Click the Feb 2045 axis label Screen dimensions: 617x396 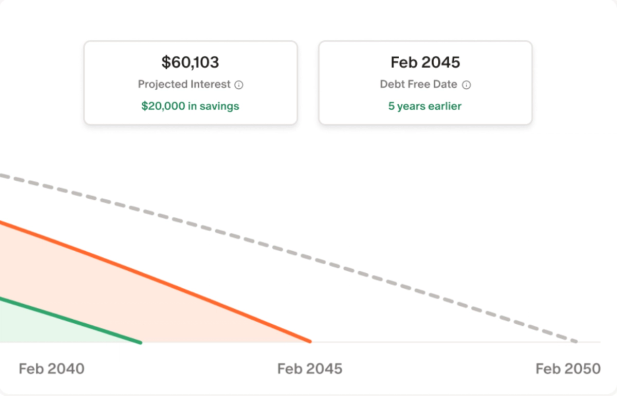[x=310, y=369]
